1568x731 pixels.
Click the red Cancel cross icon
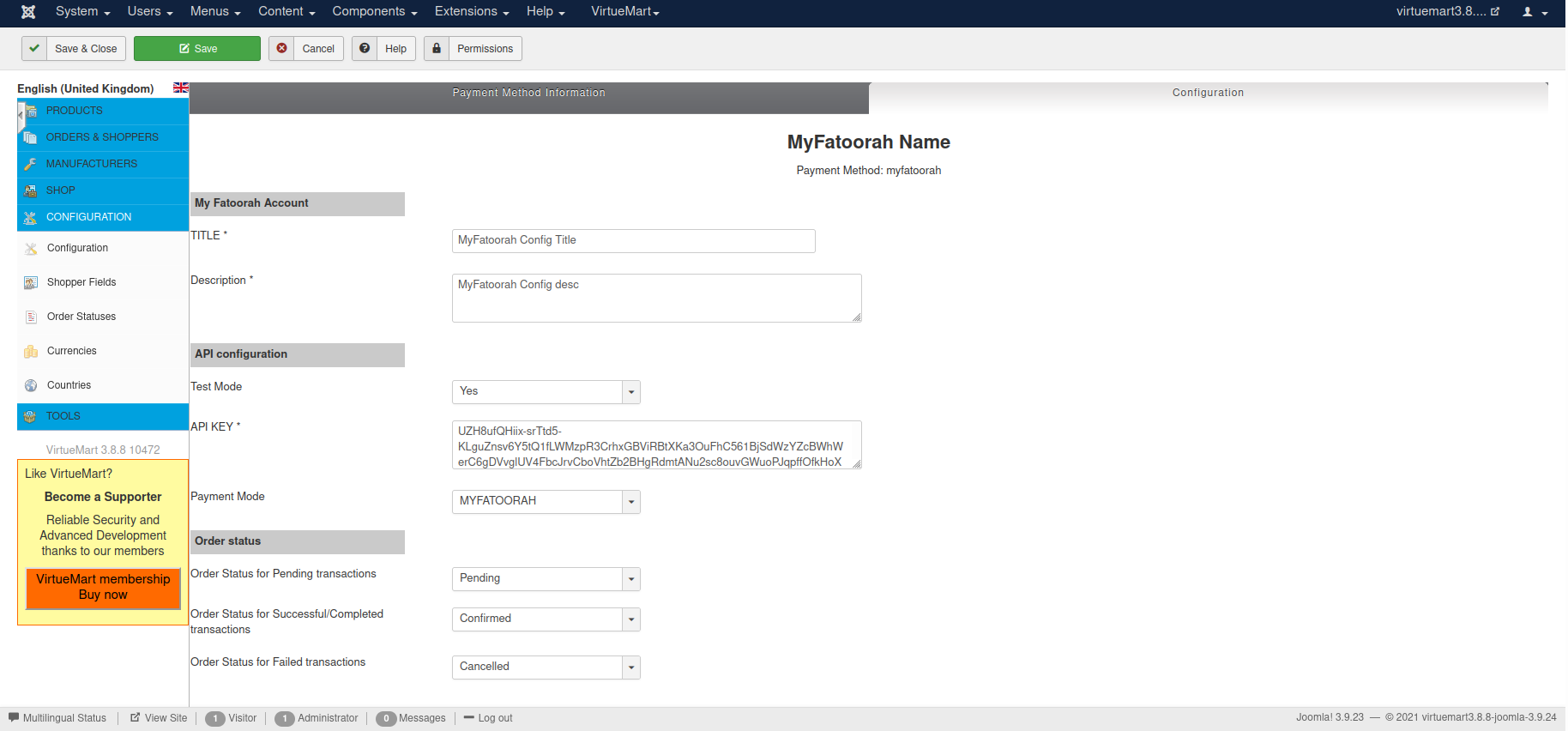tap(281, 48)
